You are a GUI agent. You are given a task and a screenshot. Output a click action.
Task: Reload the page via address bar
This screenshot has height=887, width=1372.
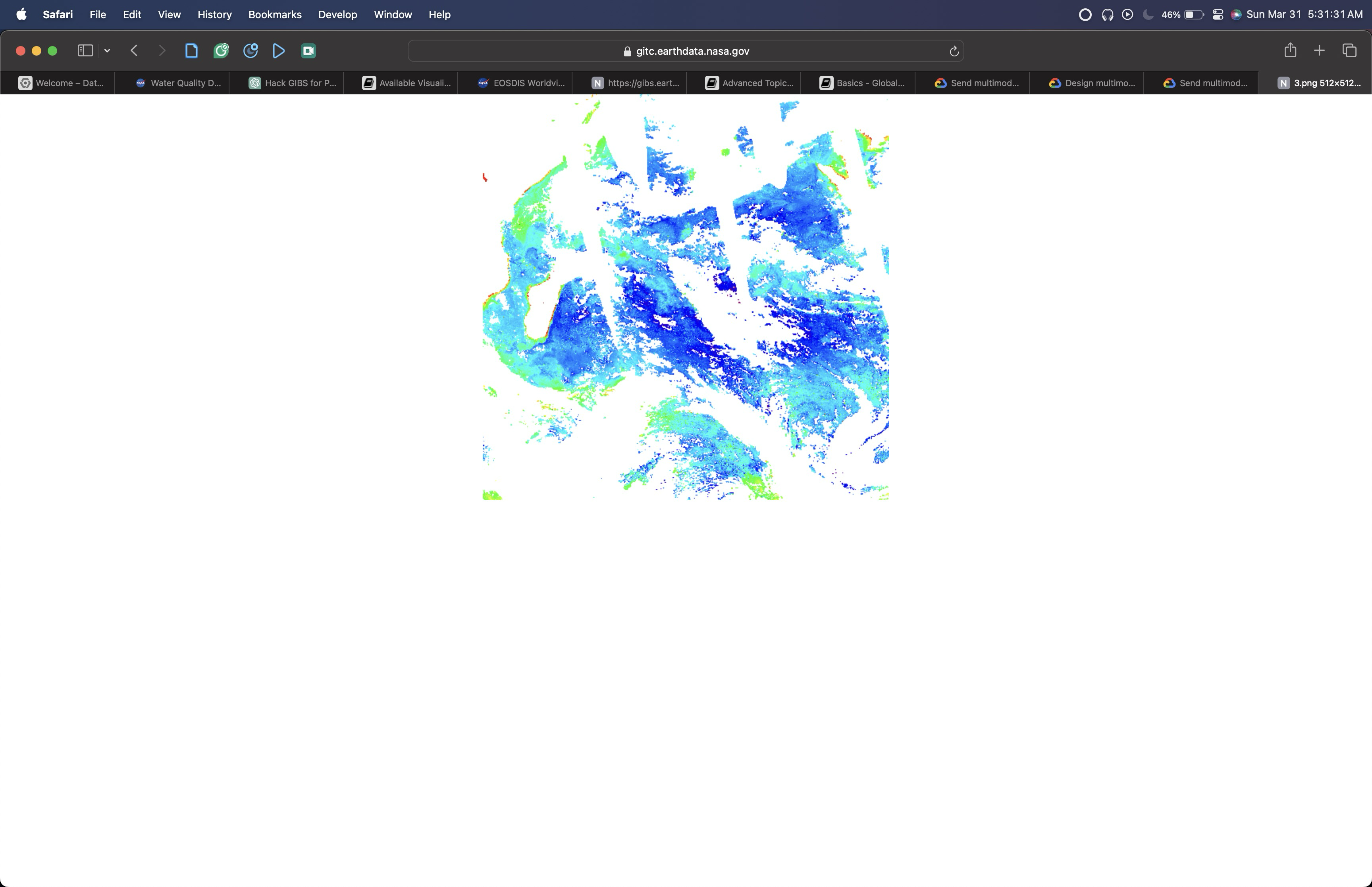point(954,51)
